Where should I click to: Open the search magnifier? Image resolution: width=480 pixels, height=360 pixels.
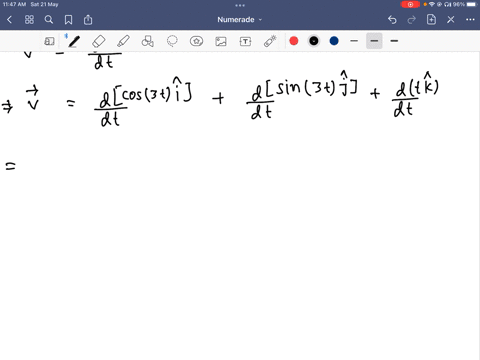coord(49,20)
